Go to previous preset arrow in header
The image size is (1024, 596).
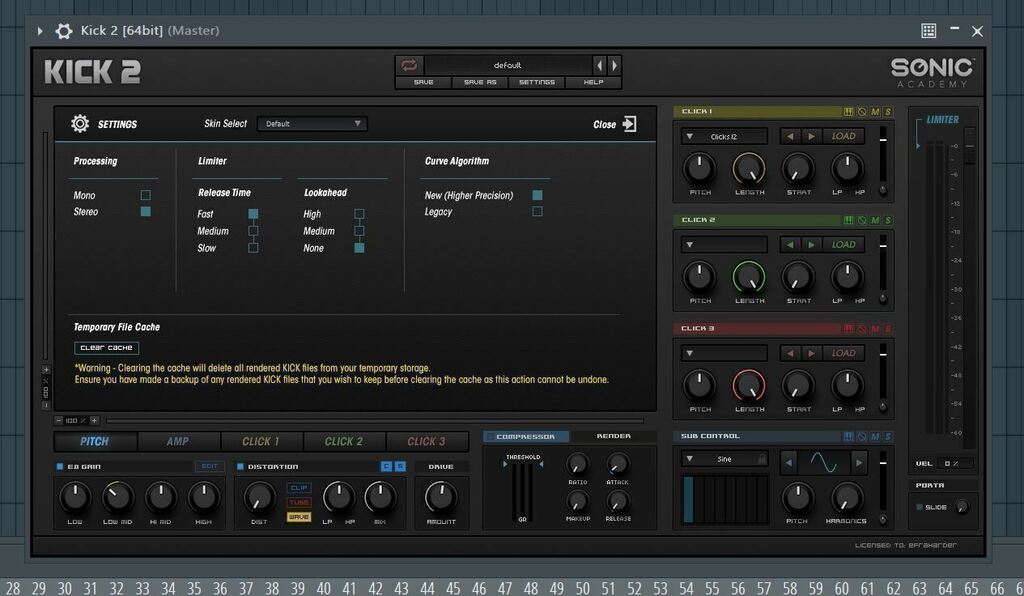pyautogui.click(x=599, y=65)
